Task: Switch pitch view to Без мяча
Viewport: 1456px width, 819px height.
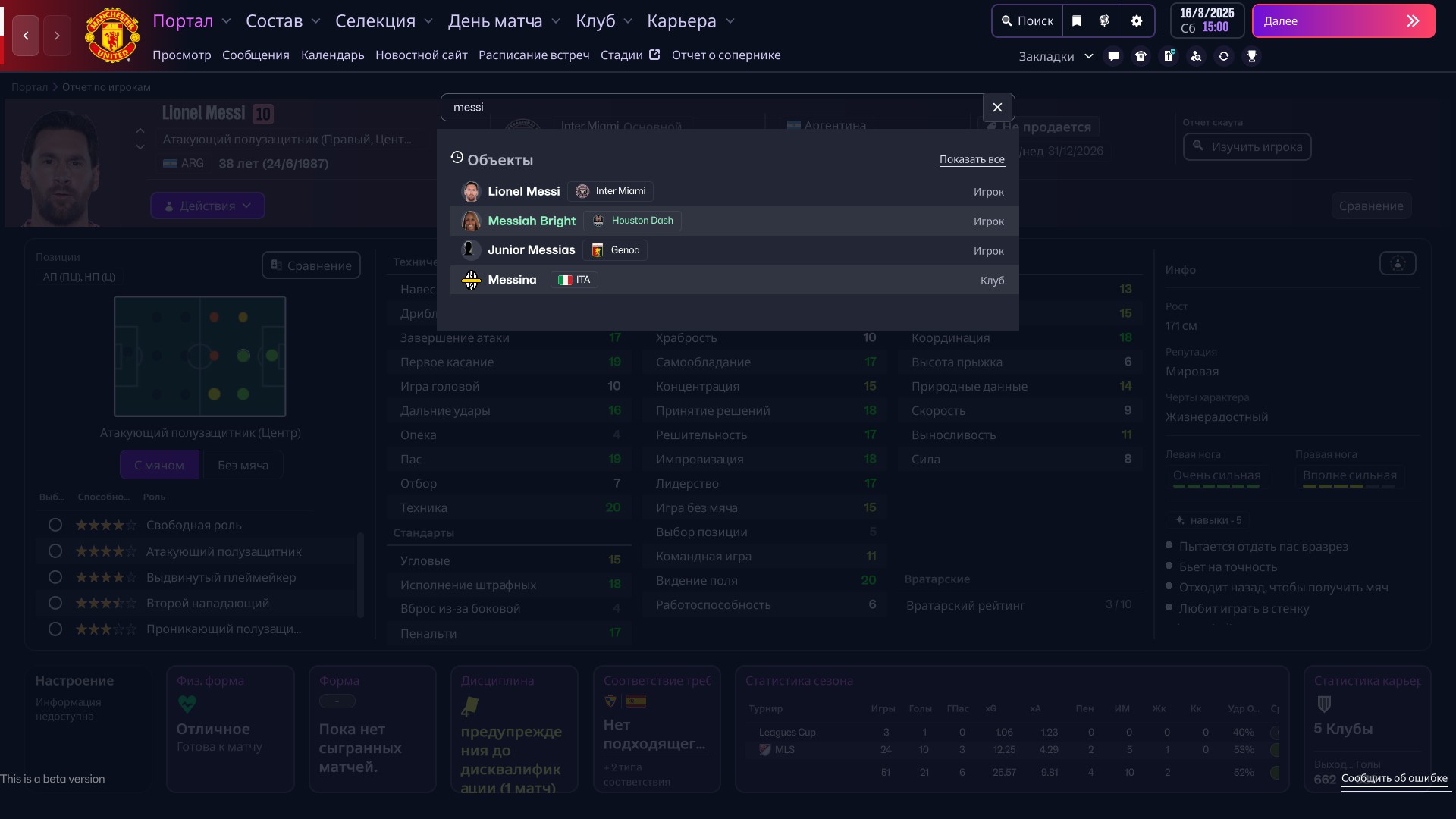Action: [x=243, y=465]
